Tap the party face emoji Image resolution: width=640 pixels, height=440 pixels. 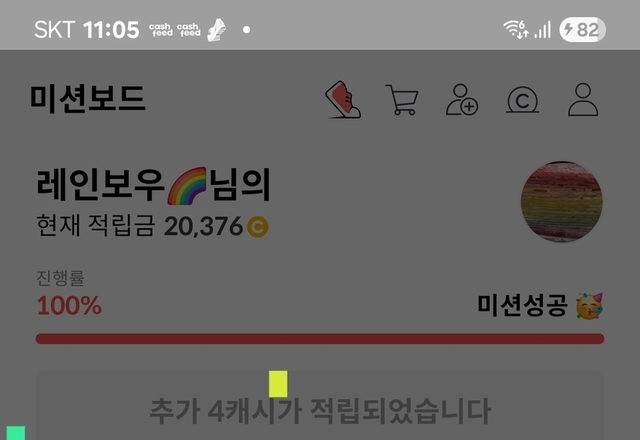coord(589,306)
